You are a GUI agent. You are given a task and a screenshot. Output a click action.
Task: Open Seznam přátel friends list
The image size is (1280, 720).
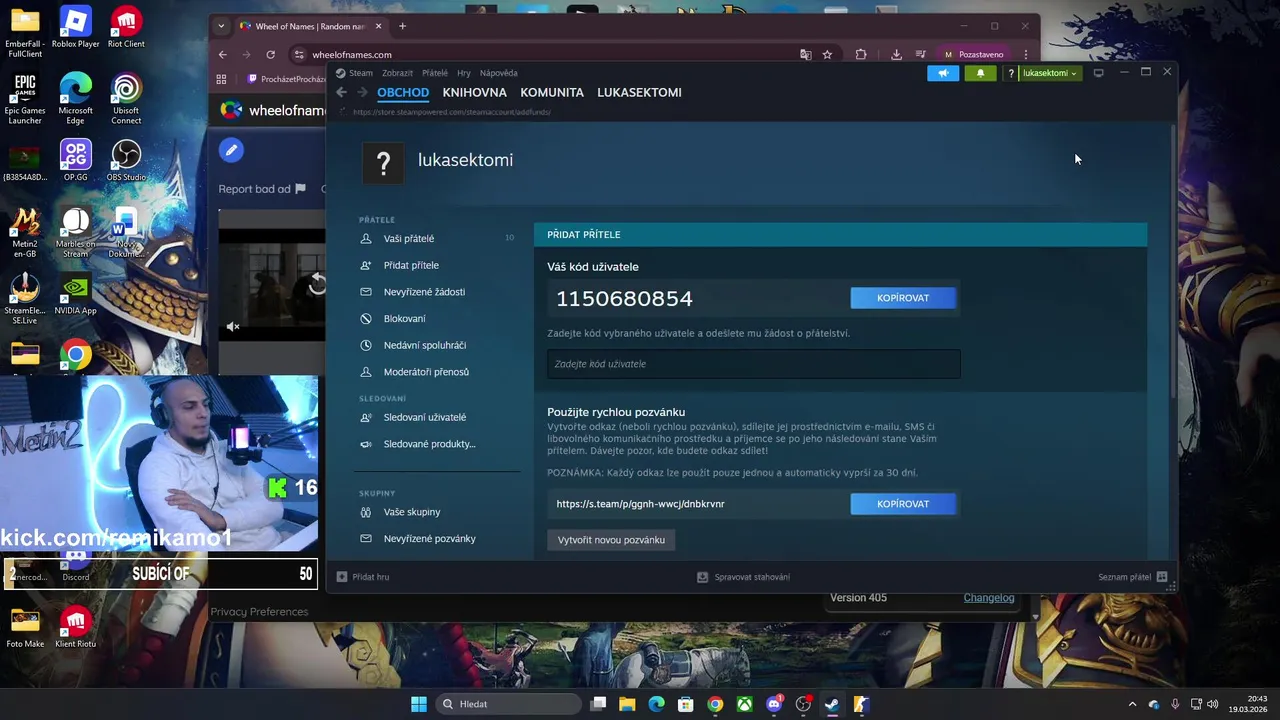pos(1132,577)
